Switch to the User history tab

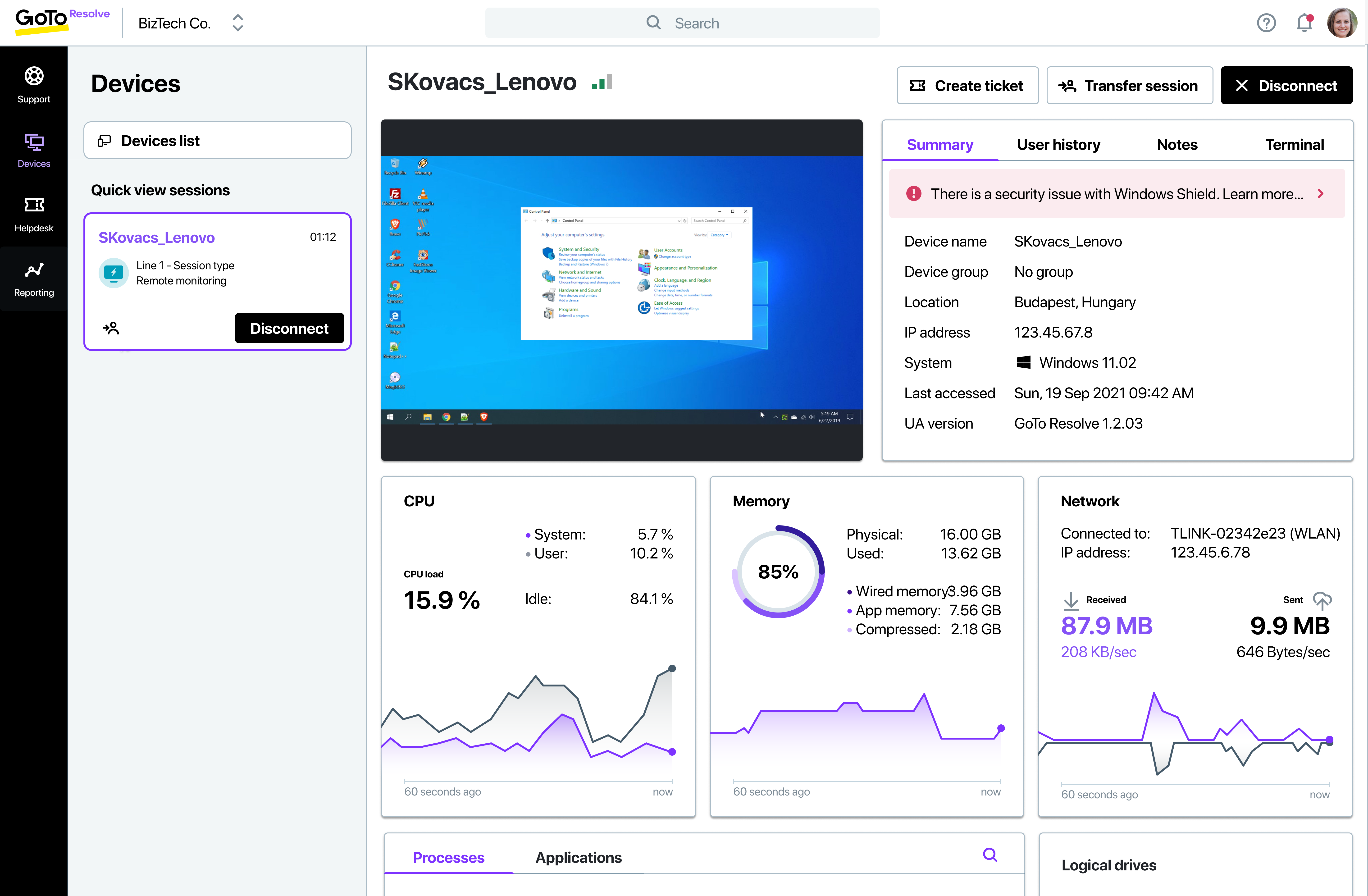coord(1058,145)
